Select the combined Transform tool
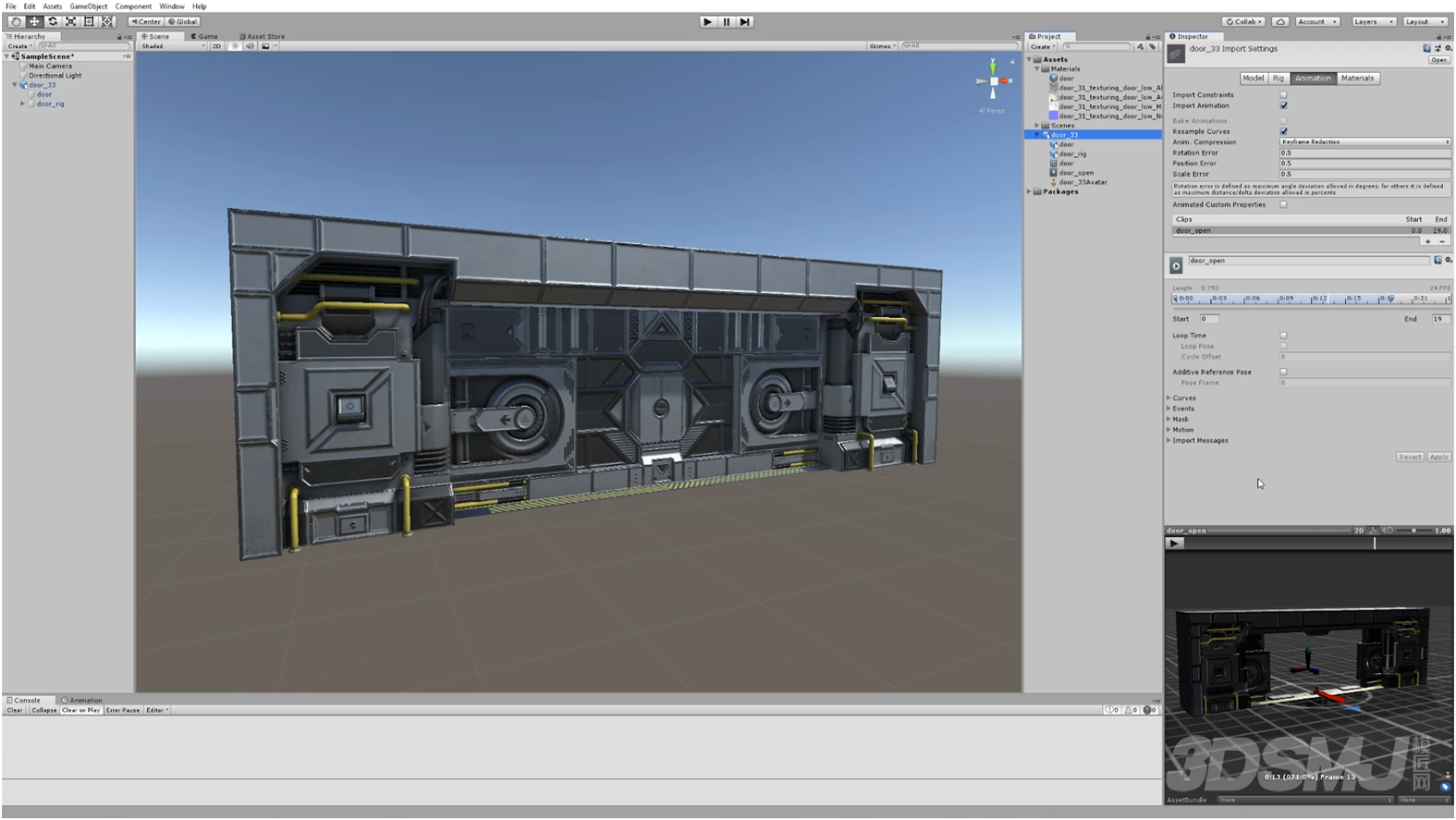1456x820 pixels. click(107, 21)
